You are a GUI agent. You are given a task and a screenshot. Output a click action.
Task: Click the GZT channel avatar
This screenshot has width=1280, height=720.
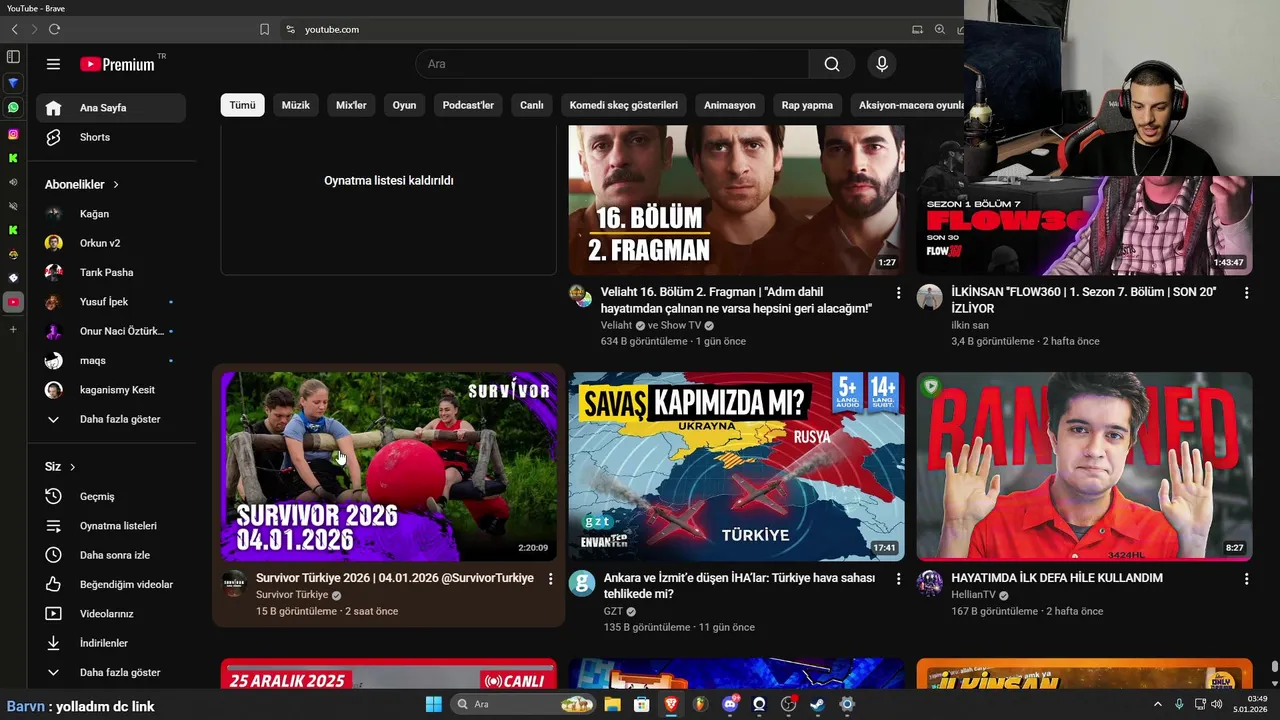[582, 583]
